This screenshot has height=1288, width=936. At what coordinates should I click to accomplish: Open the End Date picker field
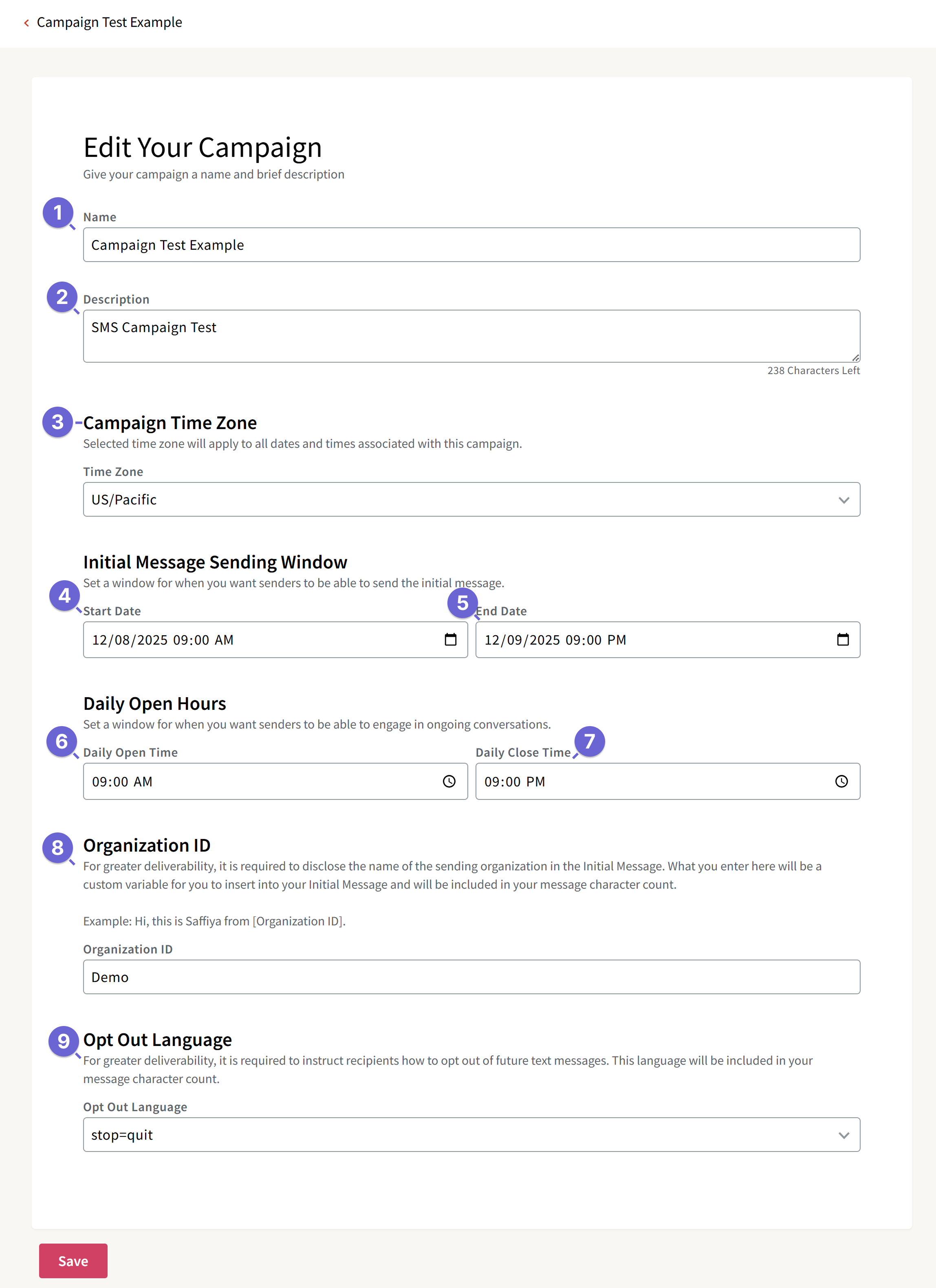[x=625, y=639]
